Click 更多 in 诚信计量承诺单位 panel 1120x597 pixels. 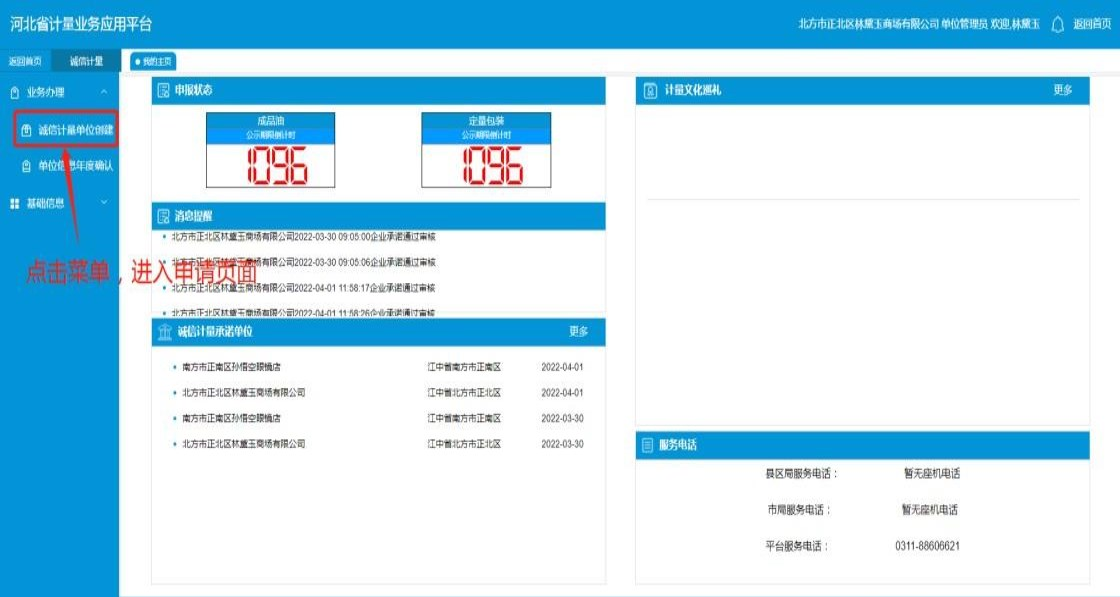[x=579, y=331]
